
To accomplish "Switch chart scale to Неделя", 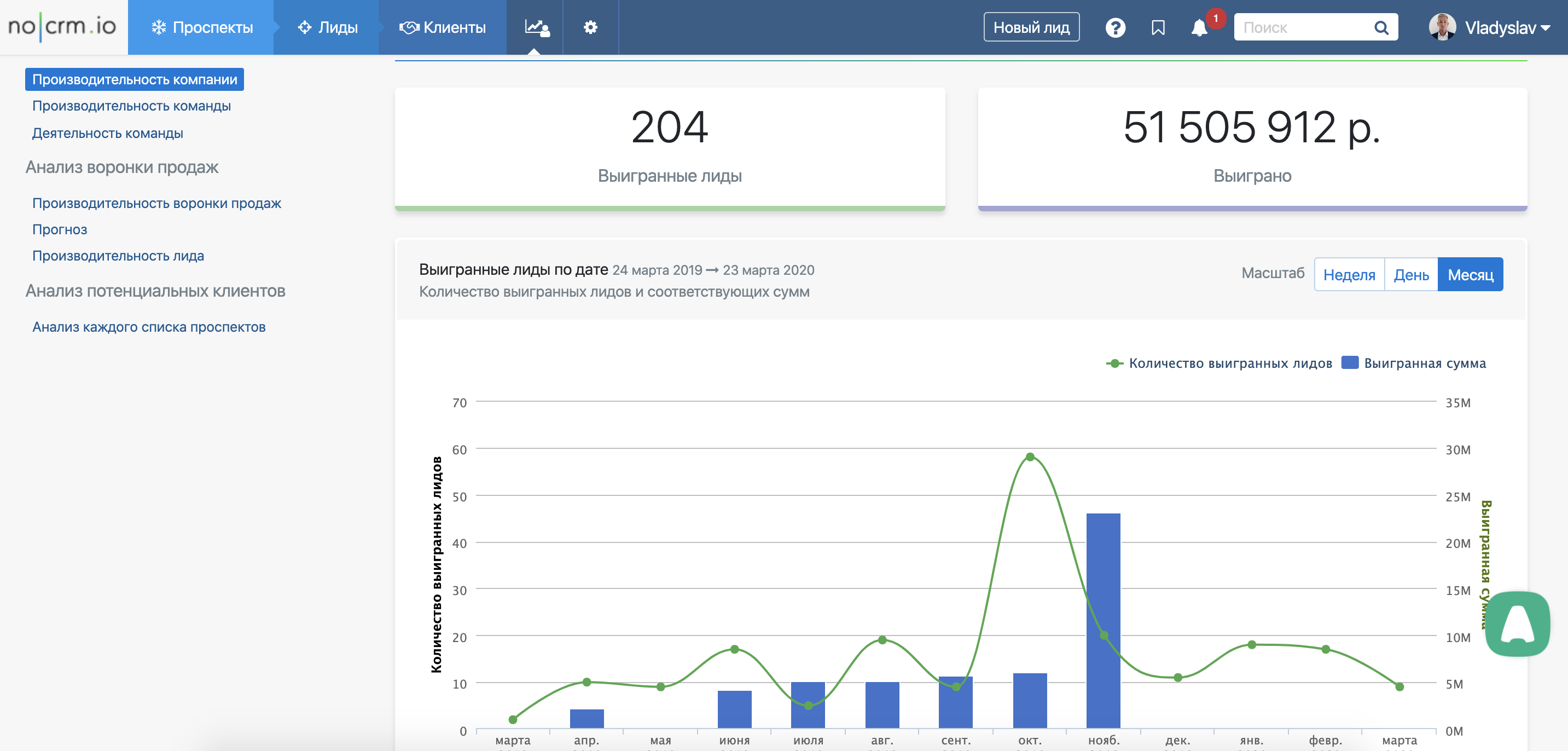I will point(1349,275).
